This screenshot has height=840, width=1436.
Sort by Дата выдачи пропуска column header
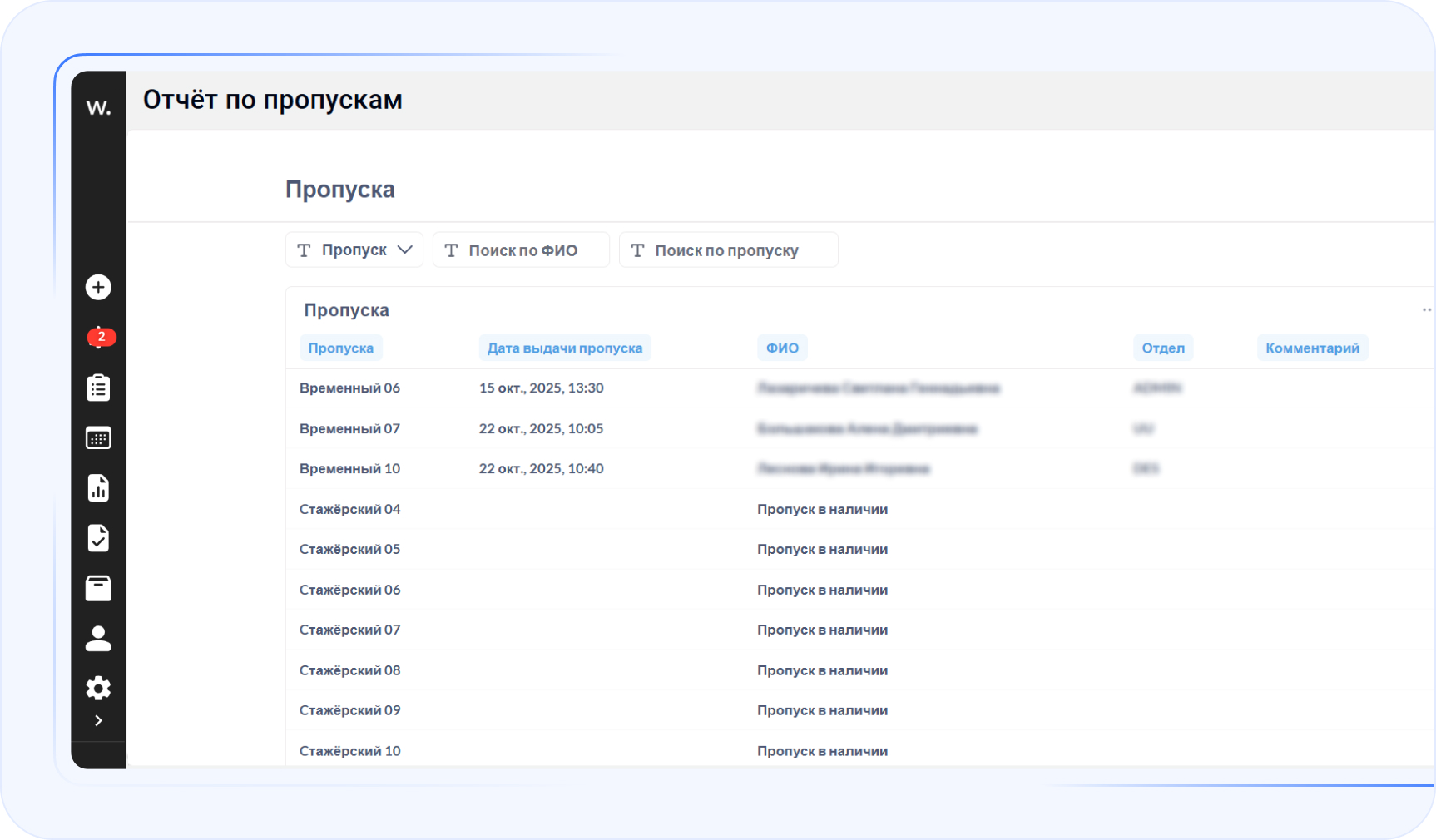pos(564,348)
